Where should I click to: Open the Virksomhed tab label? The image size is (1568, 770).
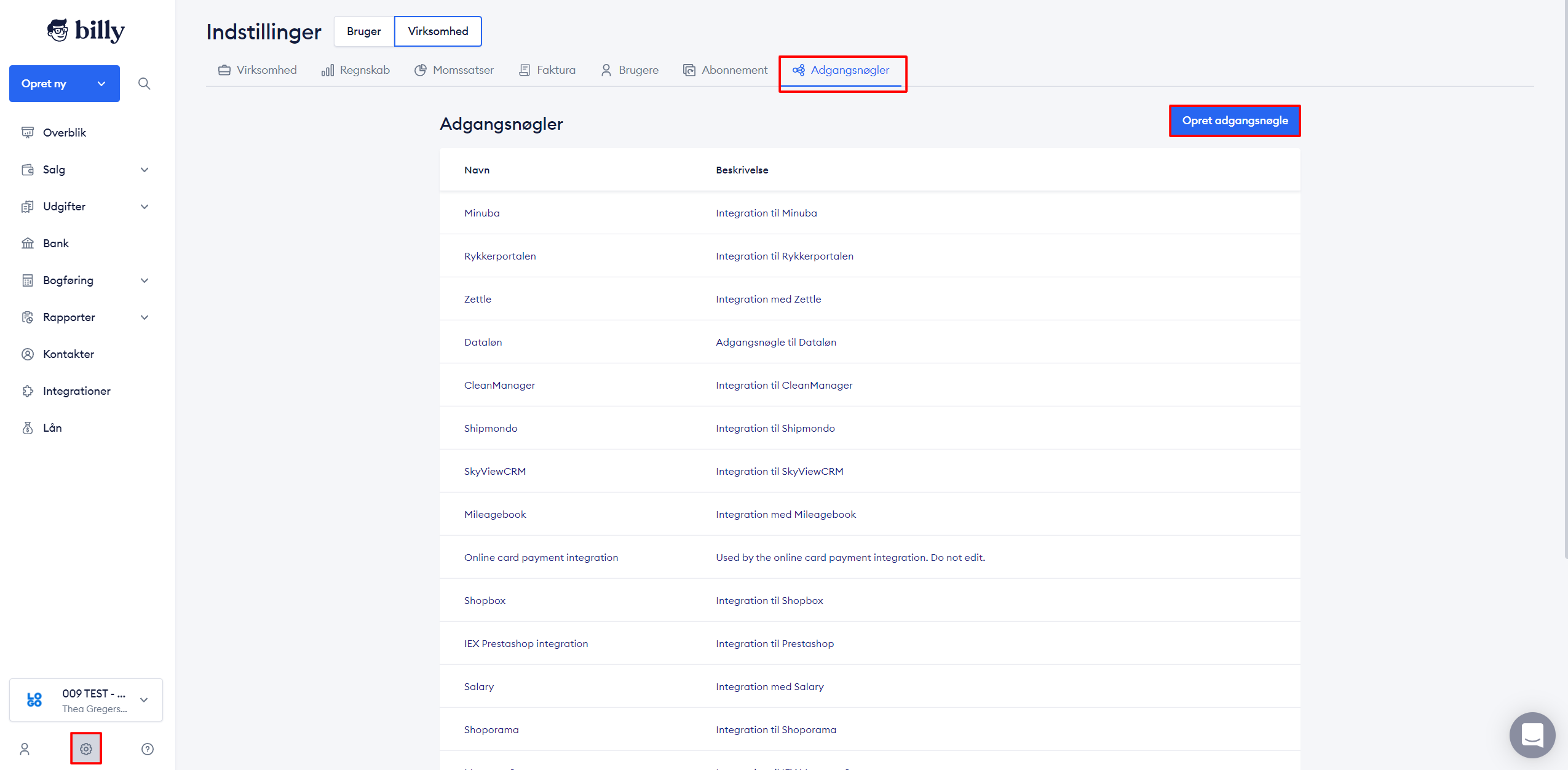point(267,70)
